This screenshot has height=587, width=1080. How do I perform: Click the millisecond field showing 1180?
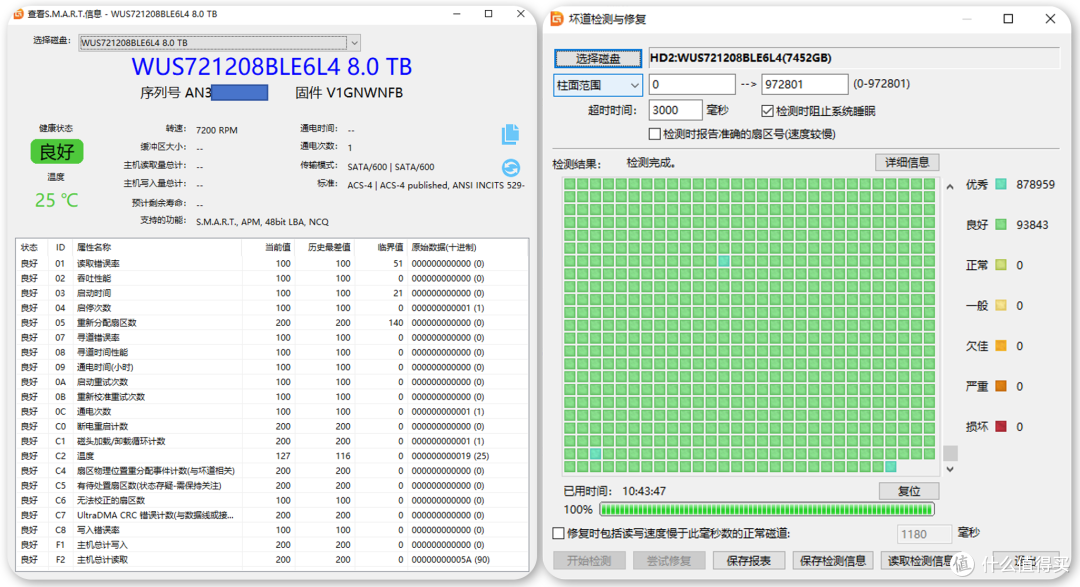(924, 533)
